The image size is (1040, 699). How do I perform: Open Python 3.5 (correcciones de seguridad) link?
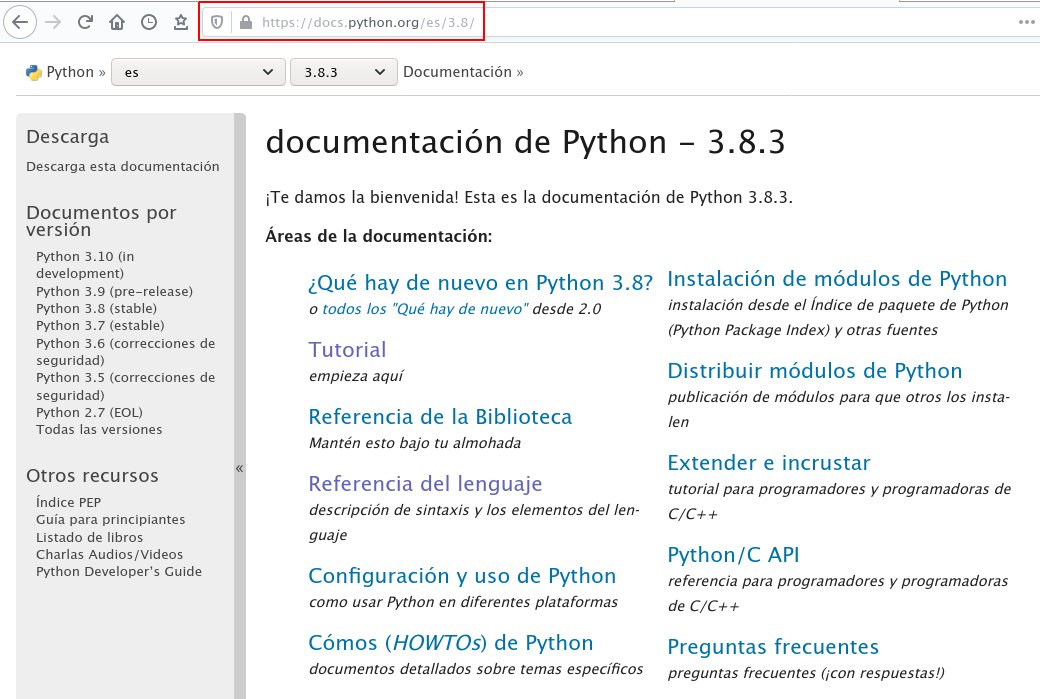click(125, 387)
